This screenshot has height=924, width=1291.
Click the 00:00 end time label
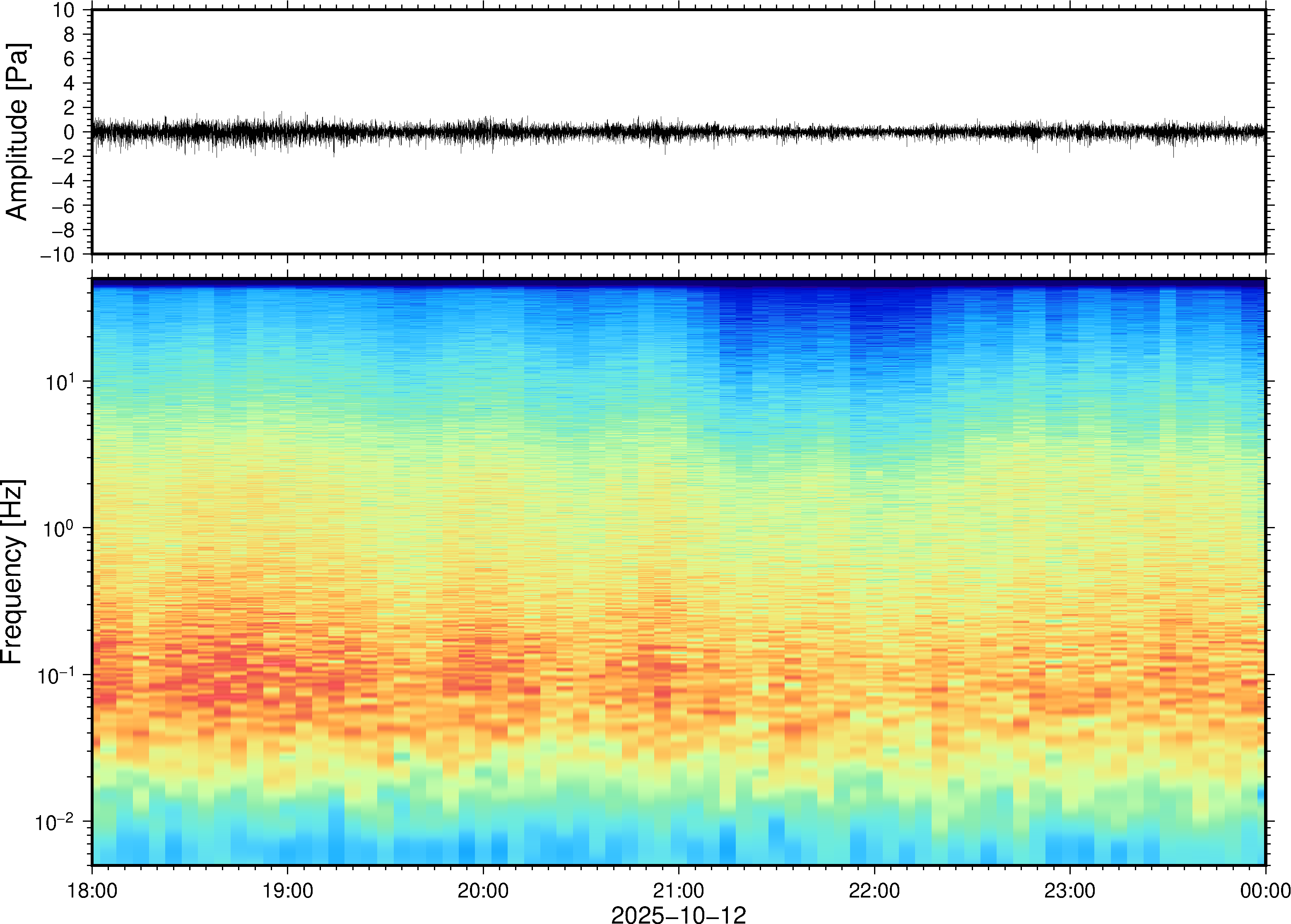point(1265,890)
